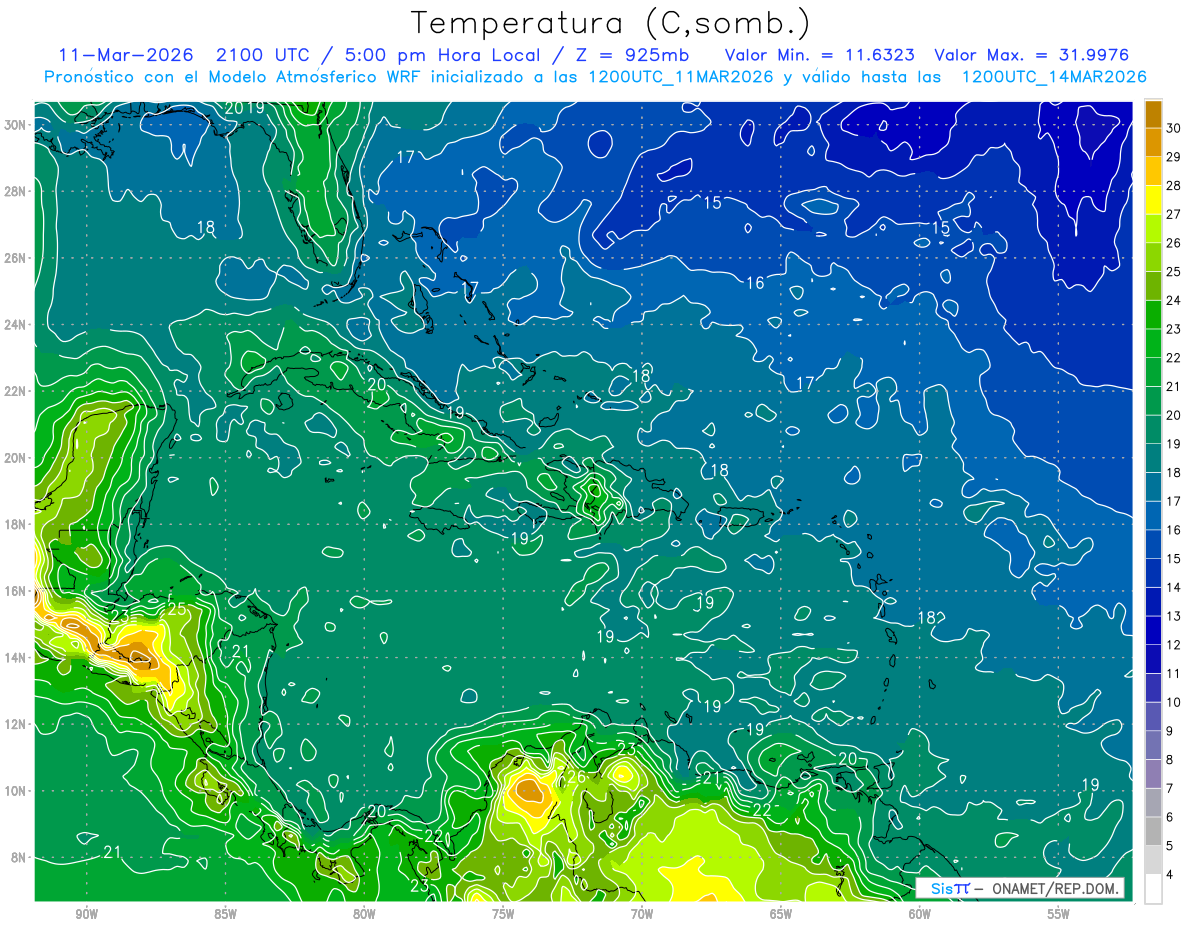The width and height of the screenshot is (1200, 927).
Task: Click the "26" contour label over Venezuela
Action: (576, 777)
